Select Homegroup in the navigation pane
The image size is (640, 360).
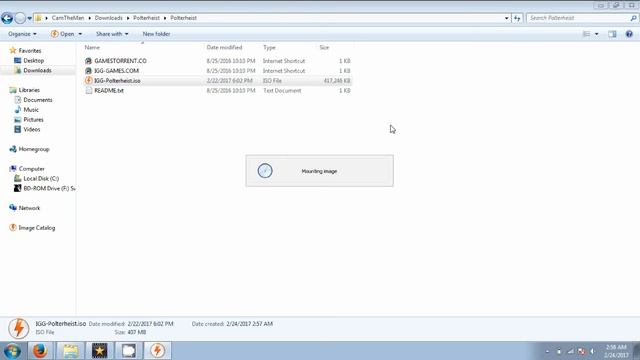click(34, 149)
